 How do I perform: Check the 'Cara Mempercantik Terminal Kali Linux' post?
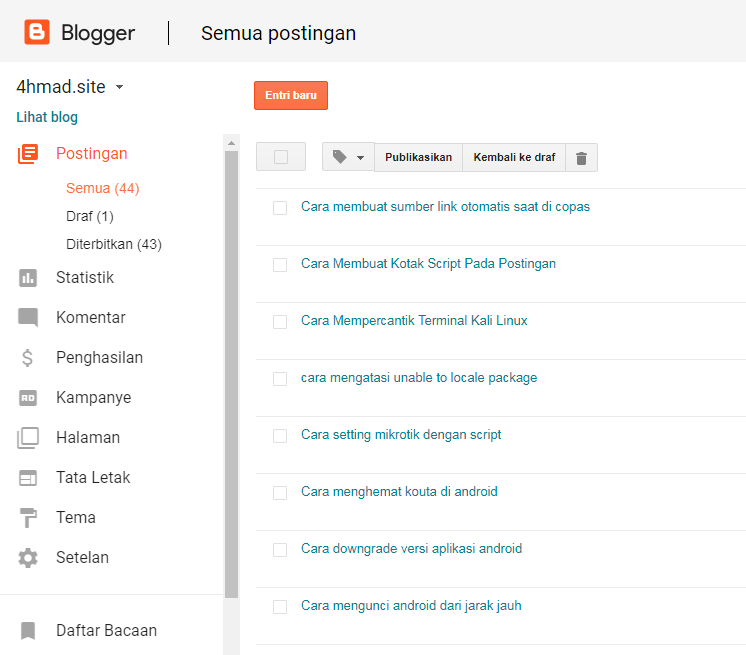(280, 322)
